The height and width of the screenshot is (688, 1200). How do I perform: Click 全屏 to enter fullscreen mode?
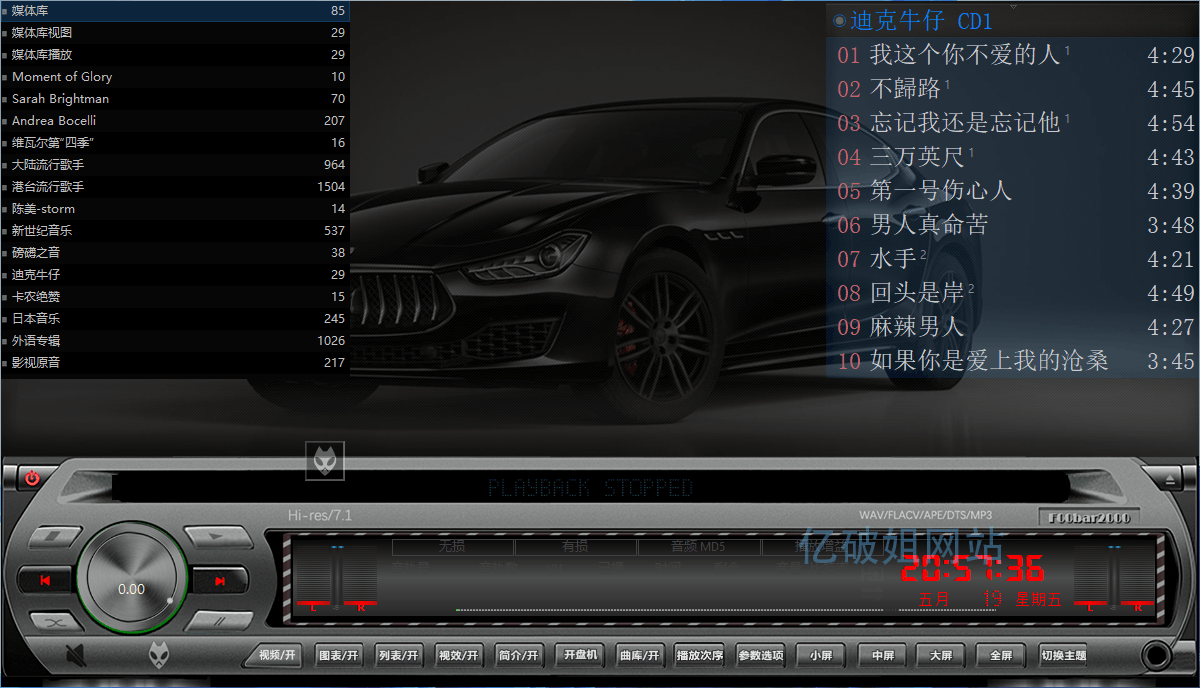pyautogui.click(x=1000, y=655)
